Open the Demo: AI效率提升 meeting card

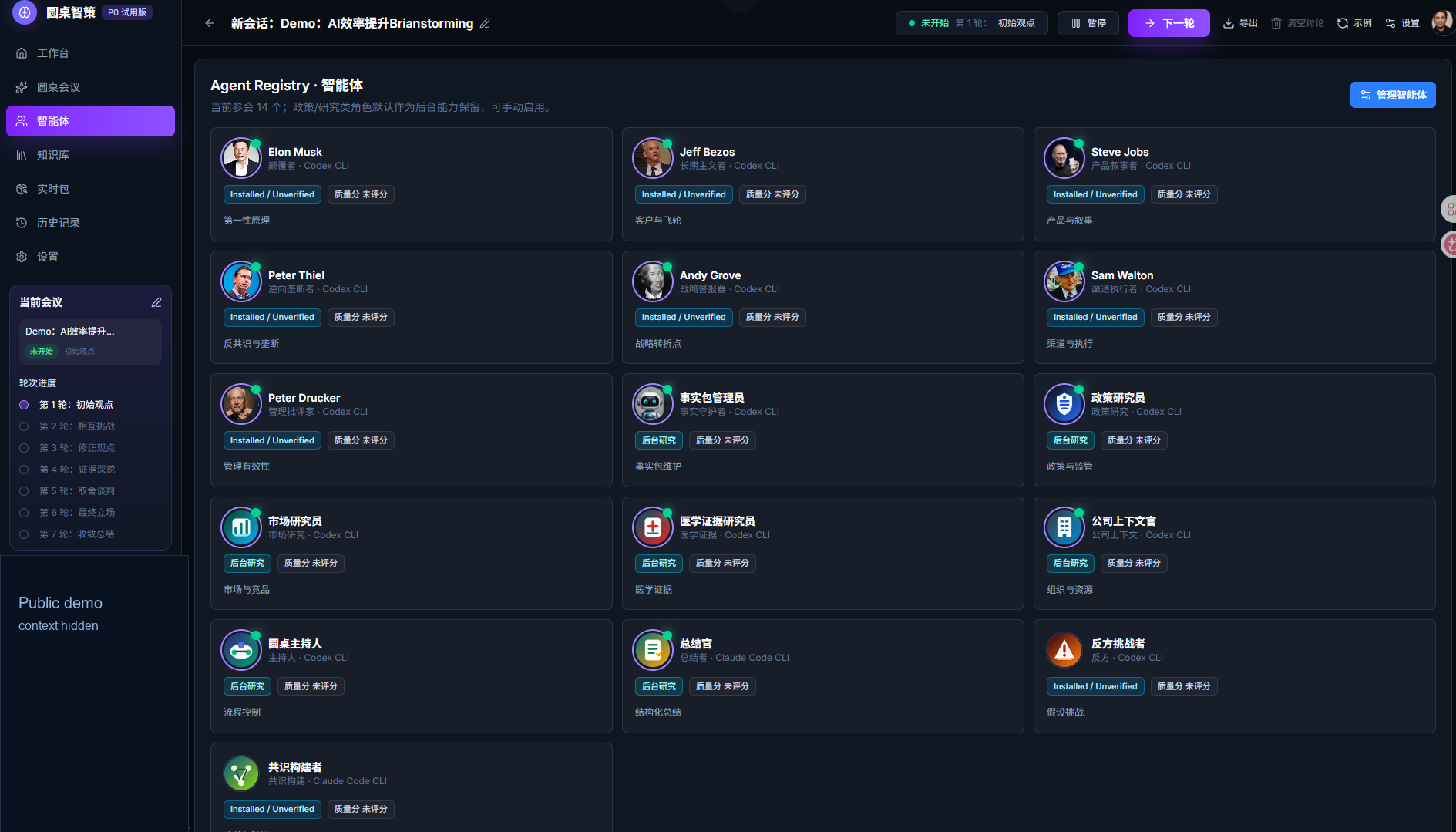pos(90,341)
